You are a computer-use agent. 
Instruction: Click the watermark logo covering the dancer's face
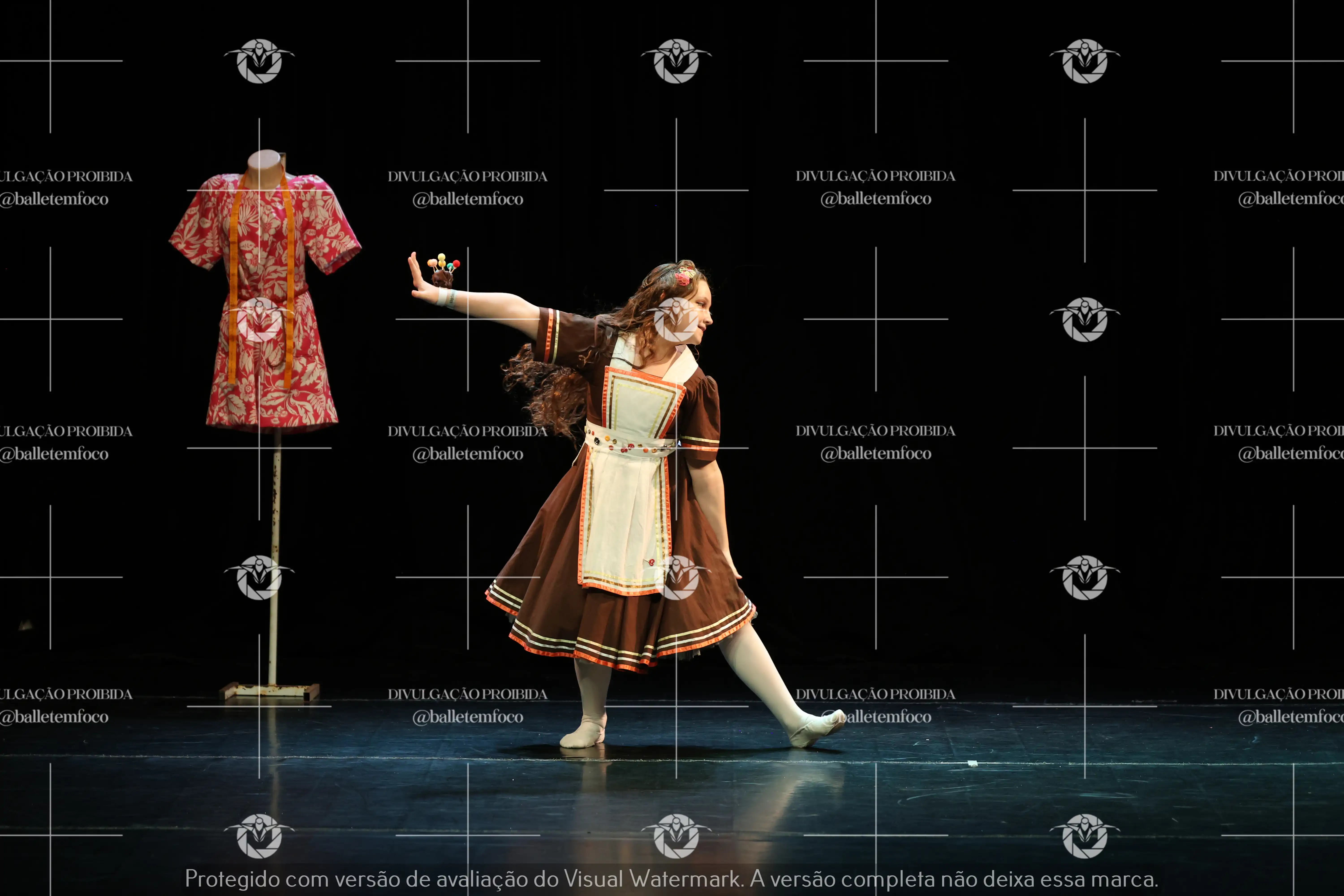[x=676, y=319]
